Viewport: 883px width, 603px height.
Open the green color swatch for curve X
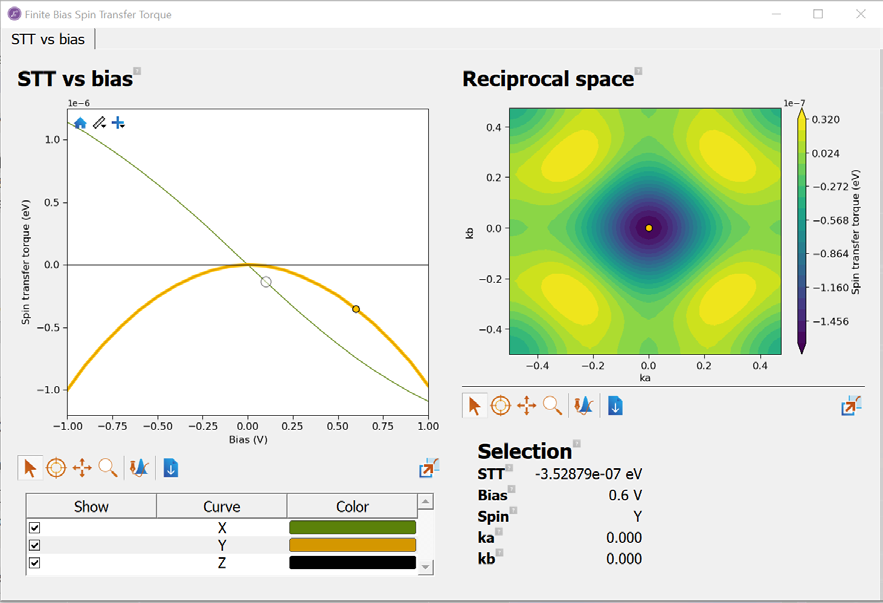coord(353,528)
